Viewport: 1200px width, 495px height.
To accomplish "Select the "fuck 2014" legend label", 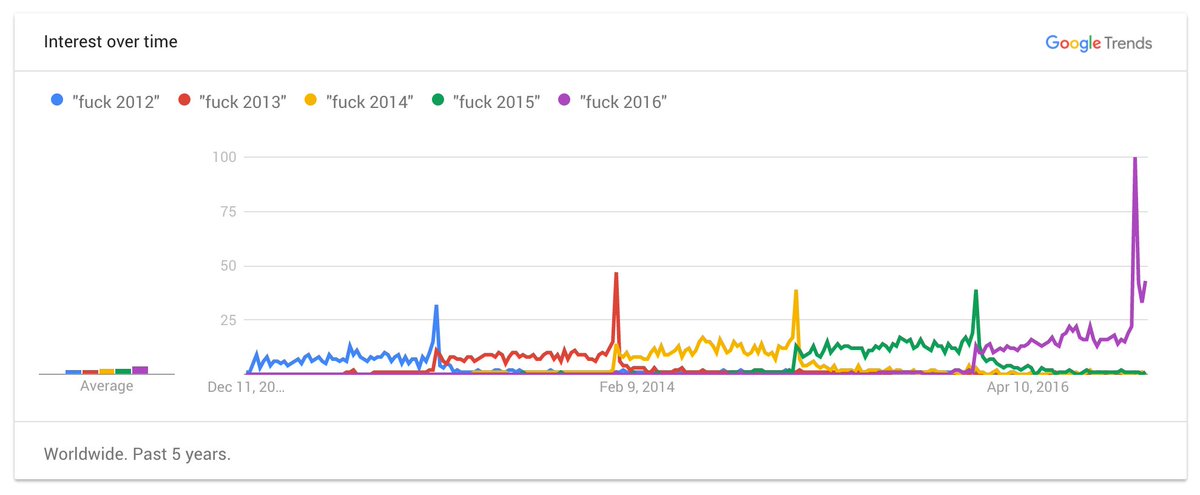I will click(370, 101).
